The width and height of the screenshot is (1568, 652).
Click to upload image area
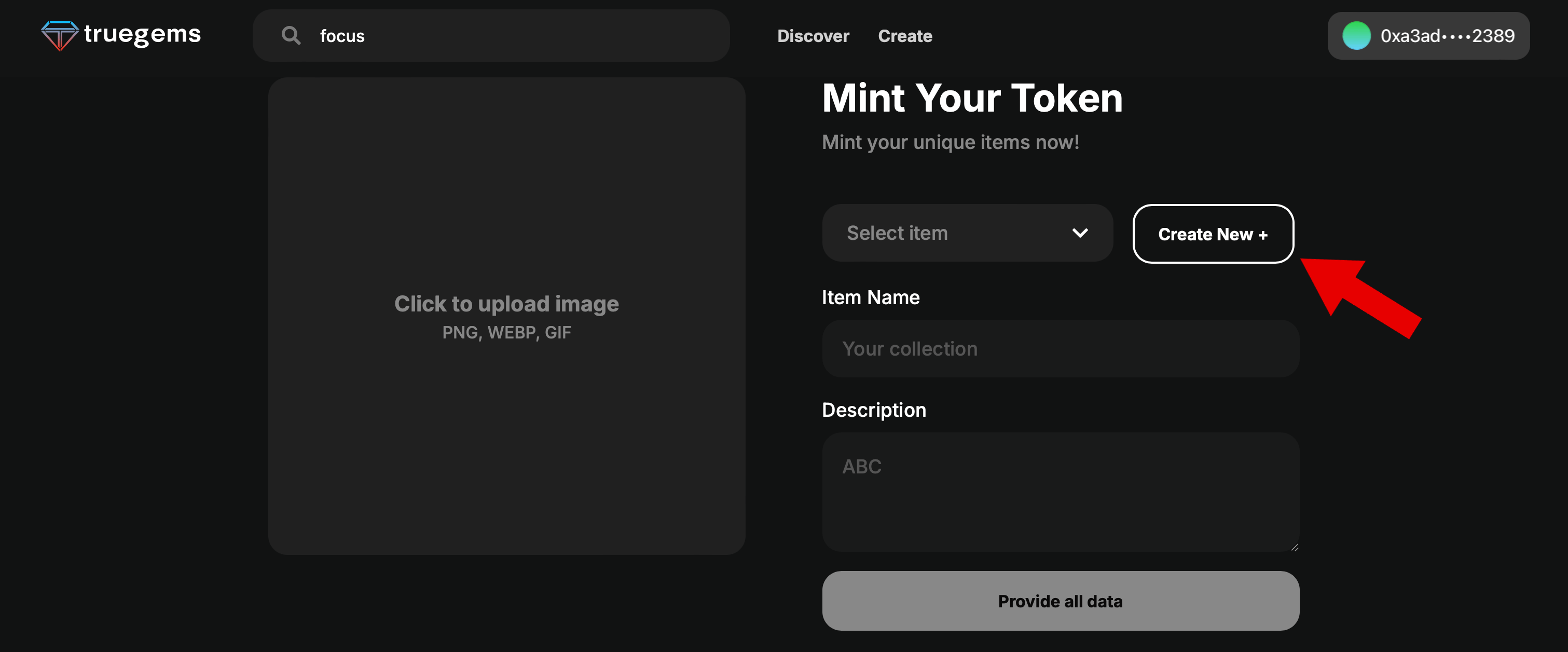click(x=506, y=304)
